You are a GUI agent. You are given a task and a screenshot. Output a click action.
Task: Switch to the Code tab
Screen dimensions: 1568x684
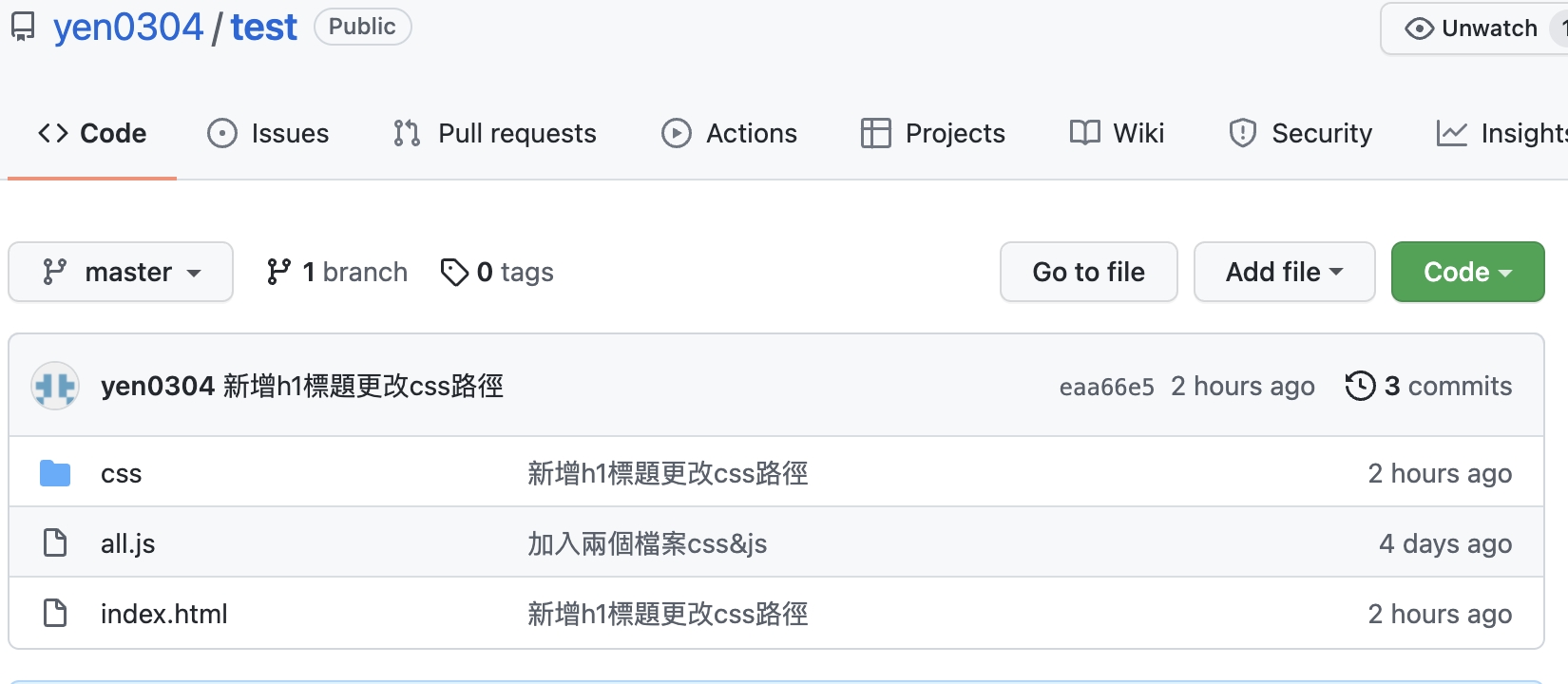[92, 133]
